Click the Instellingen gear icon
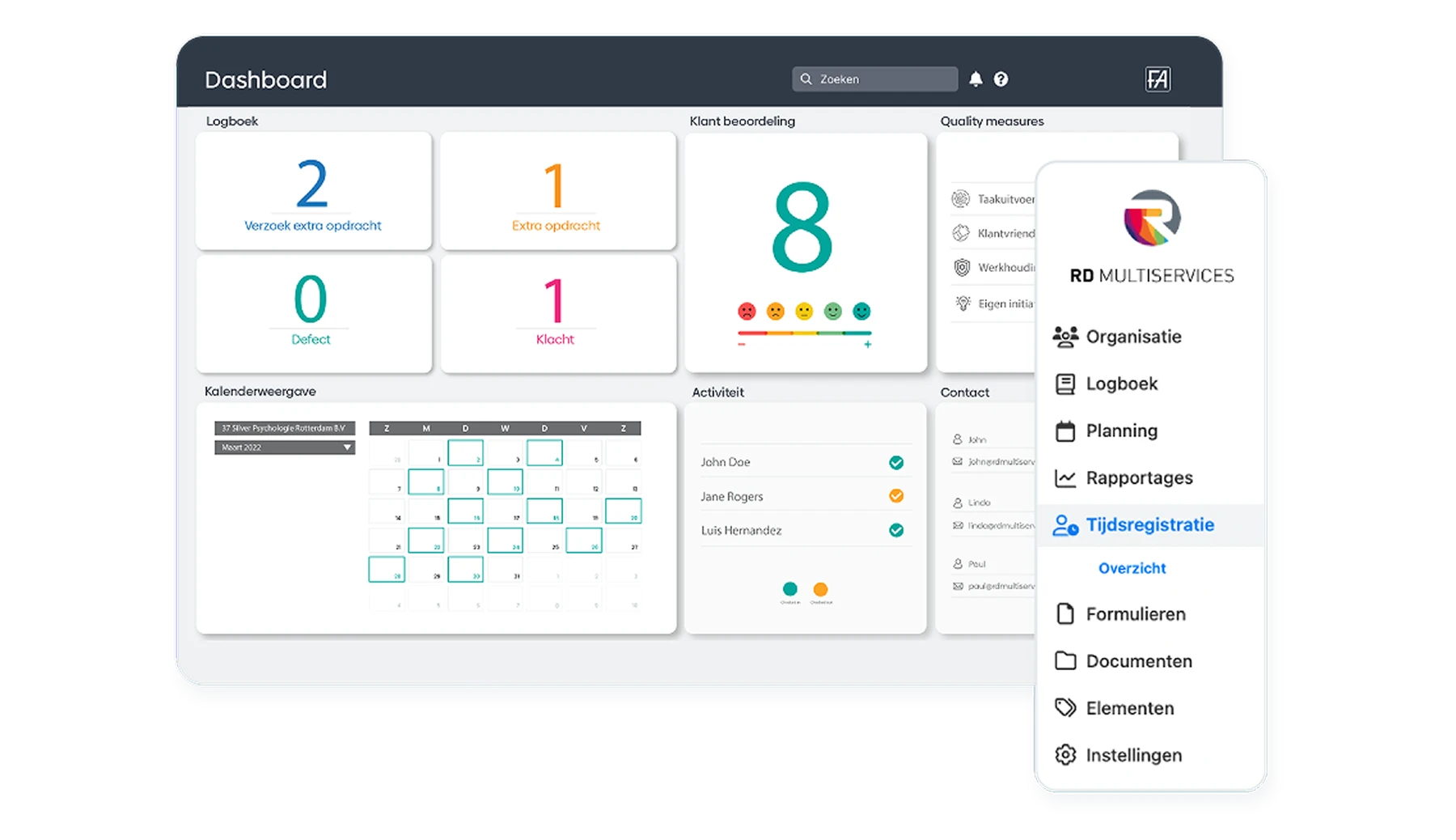Screen dimensions: 1456x840 tap(1065, 754)
